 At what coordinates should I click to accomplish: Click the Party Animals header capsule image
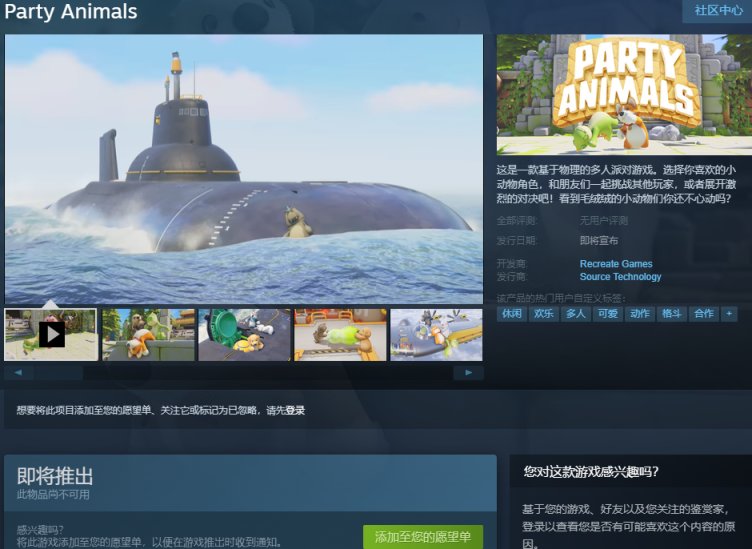click(x=624, y=95)
